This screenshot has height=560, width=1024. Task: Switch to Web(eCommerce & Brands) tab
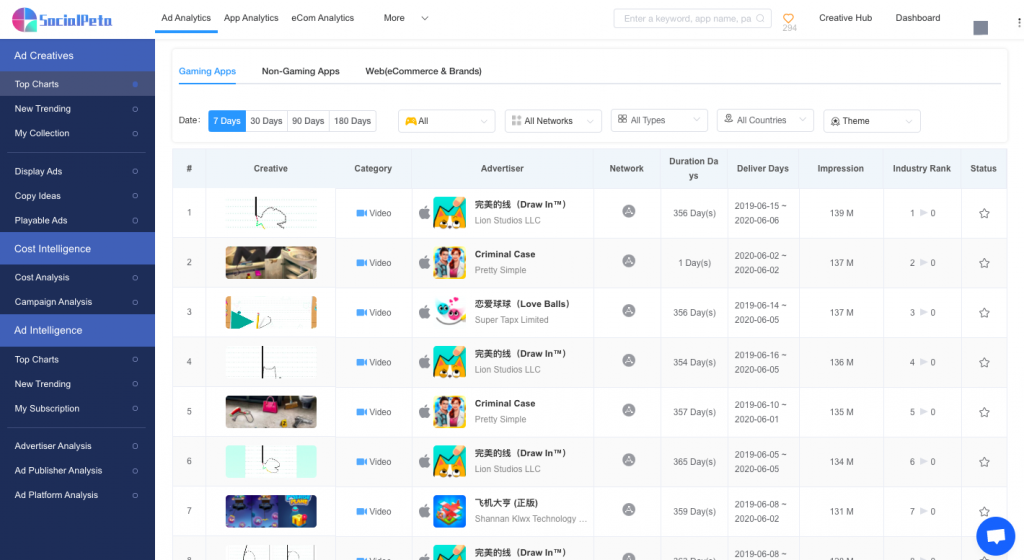pos(423,71)
